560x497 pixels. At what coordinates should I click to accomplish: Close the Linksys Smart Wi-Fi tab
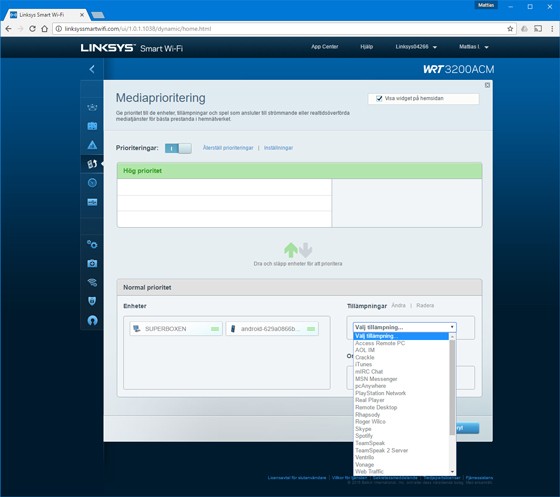point(82,15)
